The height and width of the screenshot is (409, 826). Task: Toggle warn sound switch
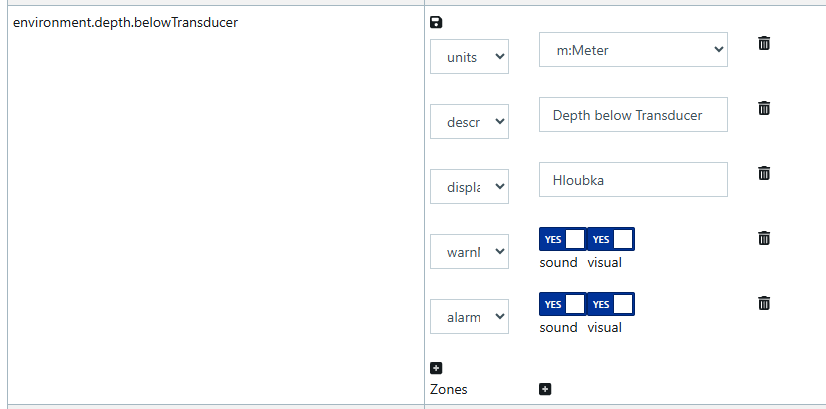click(562, 239)
